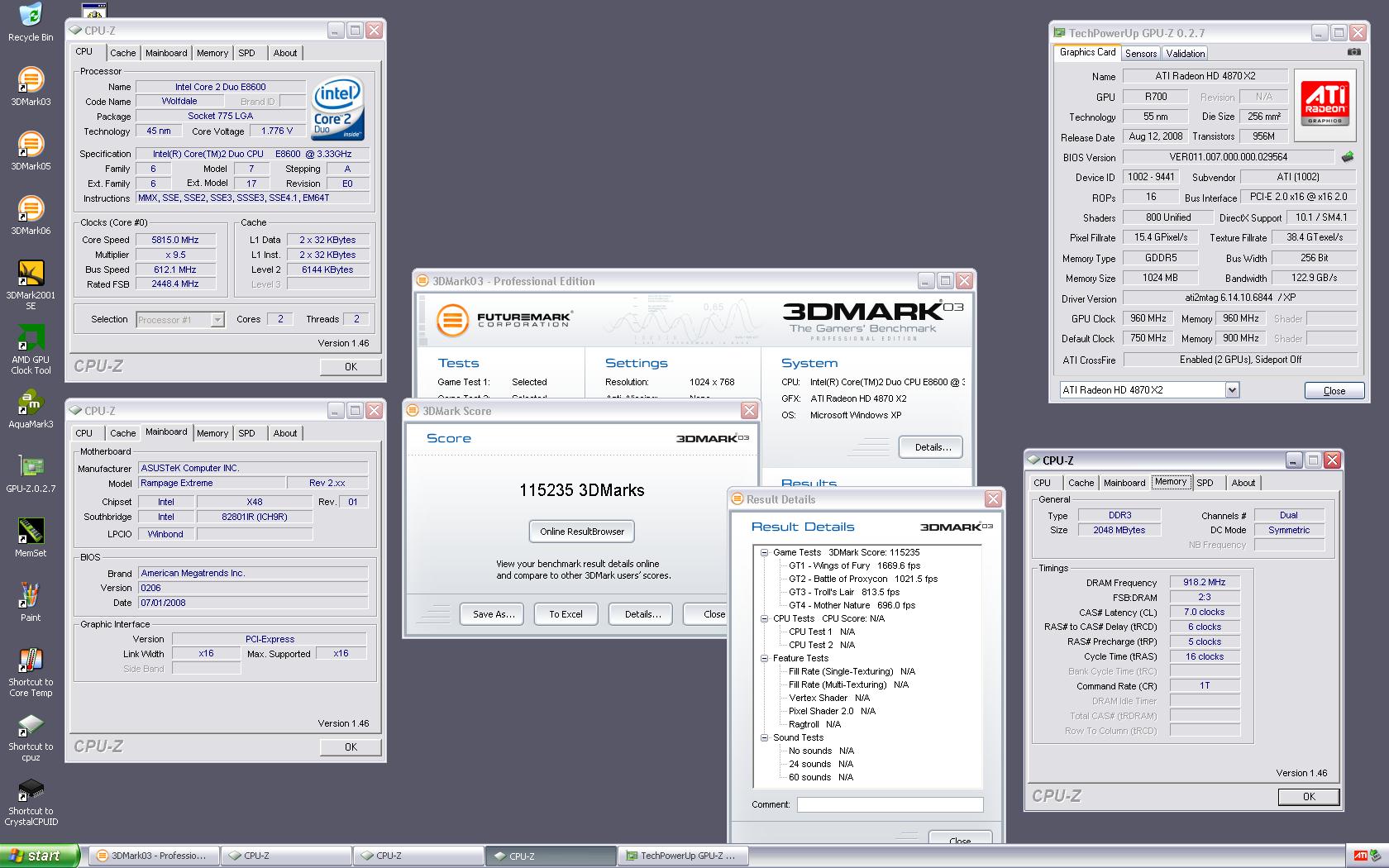Launch the 3DMark03 desktop shortcut

coord(31,86)
